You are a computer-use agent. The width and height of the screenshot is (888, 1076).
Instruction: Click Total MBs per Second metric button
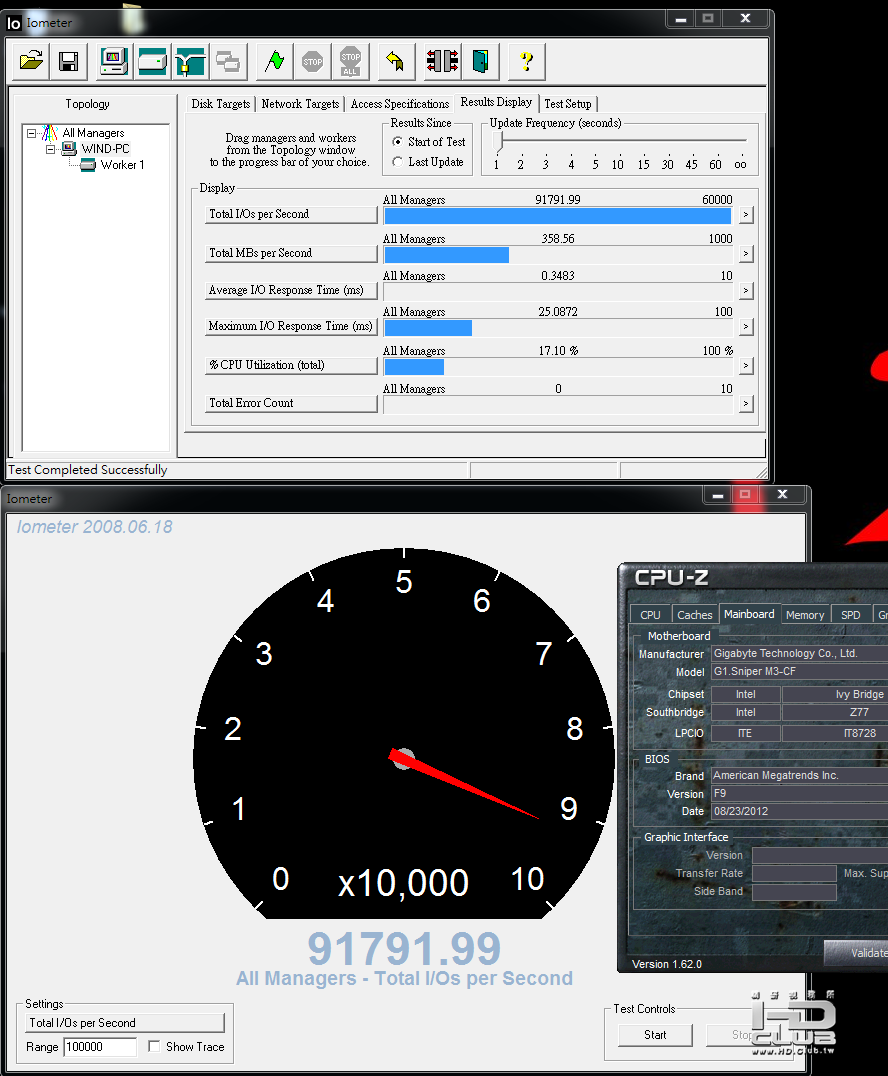coord(292,253)
